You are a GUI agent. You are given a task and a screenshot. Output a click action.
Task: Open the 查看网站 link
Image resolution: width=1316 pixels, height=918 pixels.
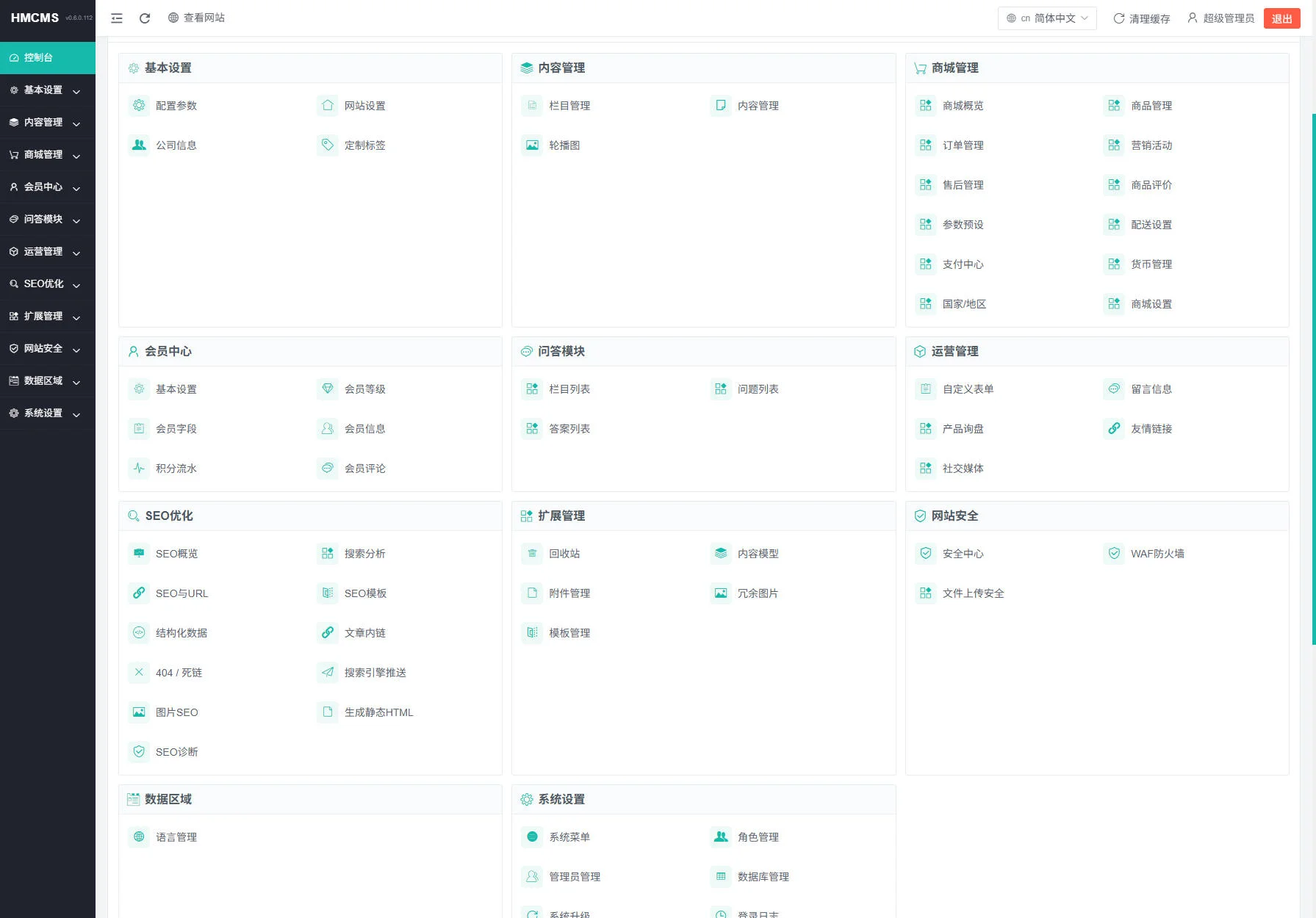pos(196,18)
